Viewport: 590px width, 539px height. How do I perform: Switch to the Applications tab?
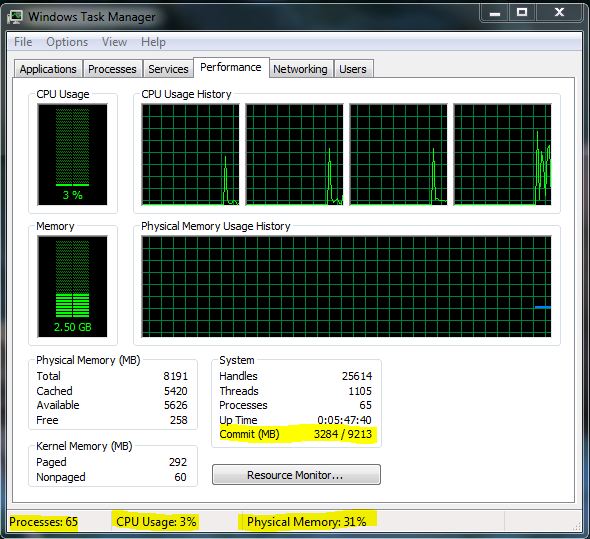pyautogui.click(x=48, y=69)
